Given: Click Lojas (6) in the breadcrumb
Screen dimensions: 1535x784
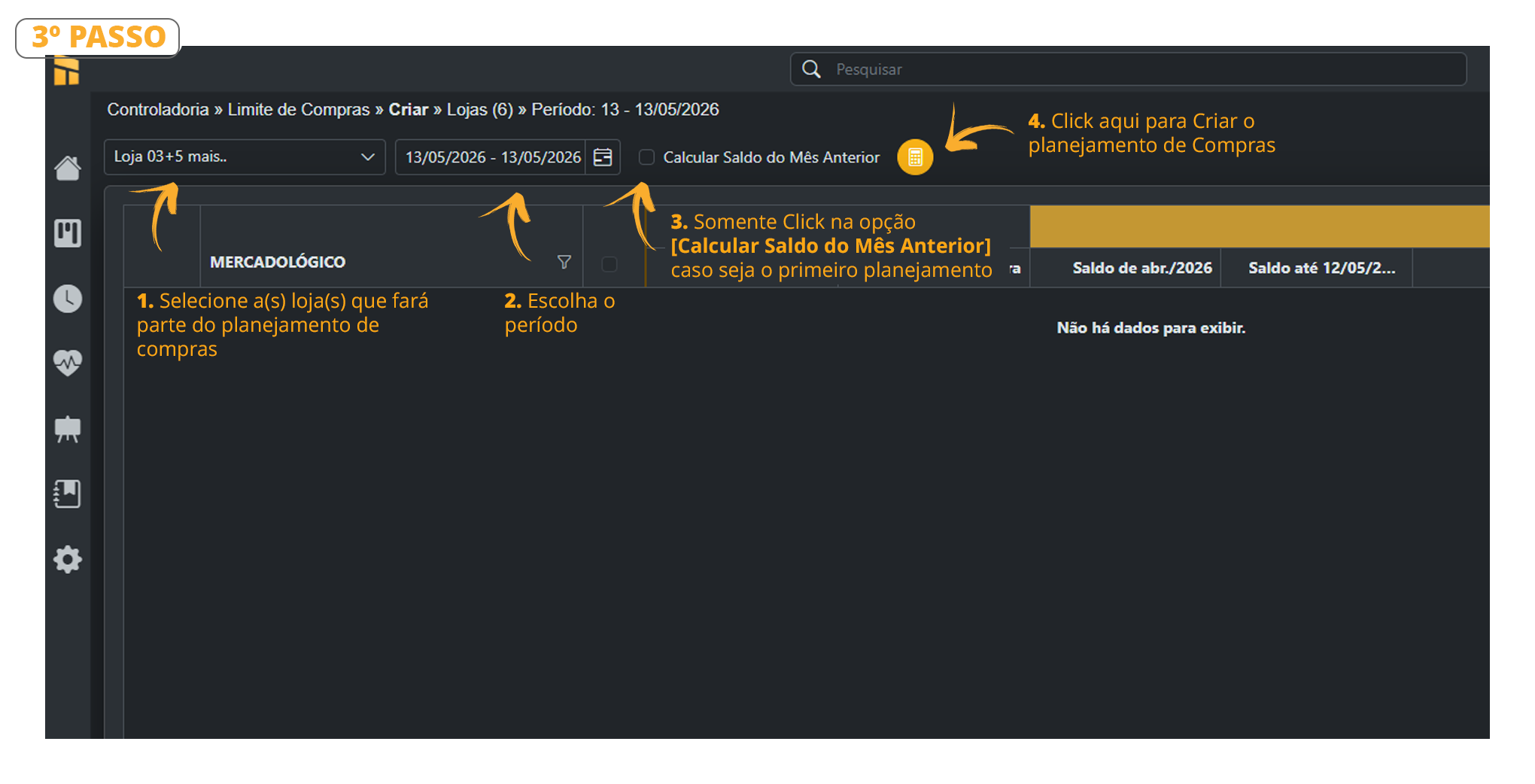Looking at the screenshot, I should pos(480,110).
